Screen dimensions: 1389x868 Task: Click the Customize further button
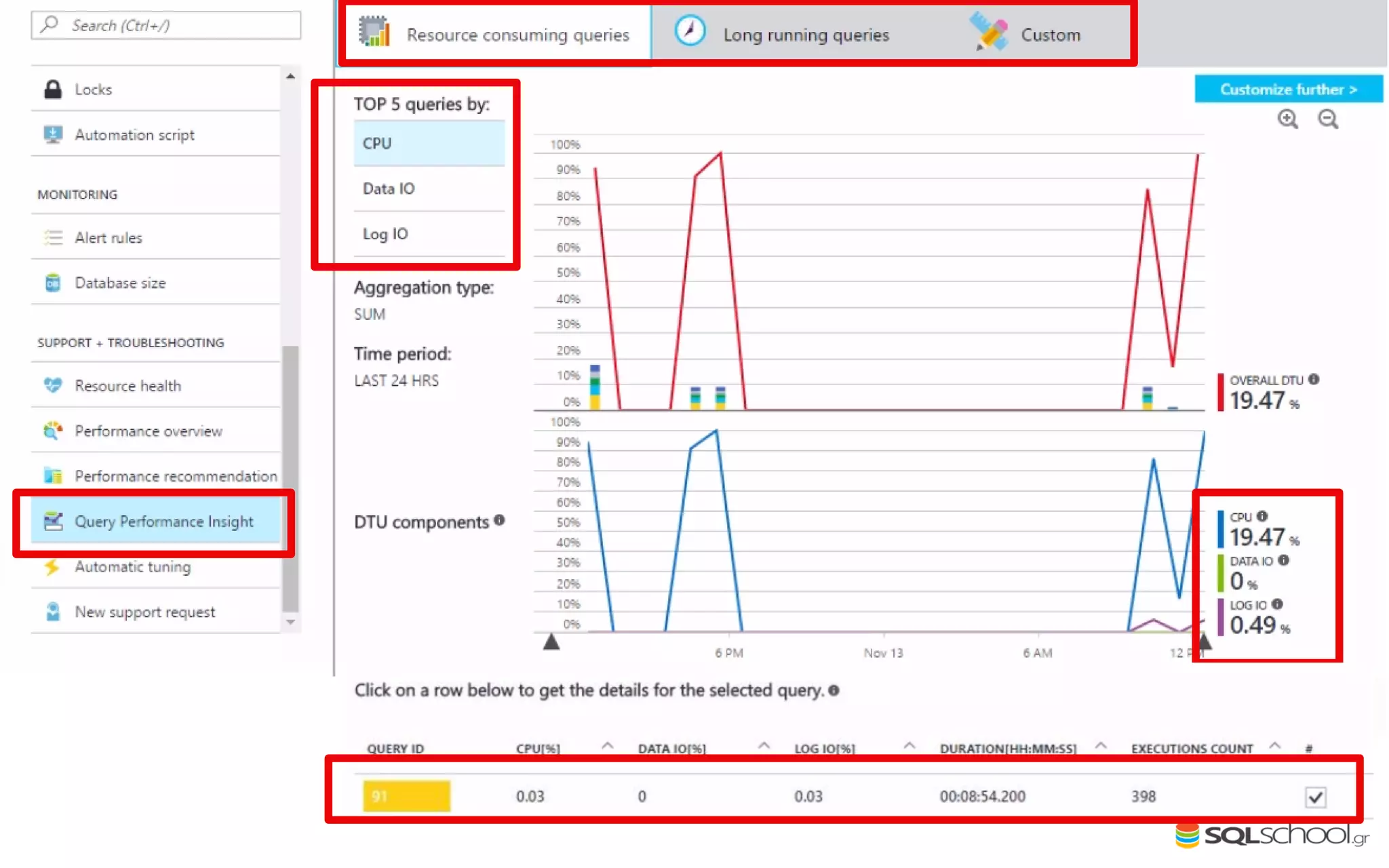[x=1288, y=90]
